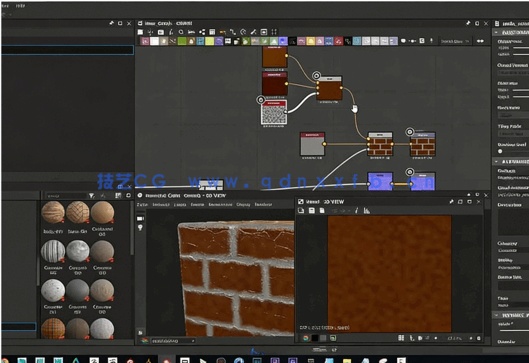Image resolution: width=529 pixels, height=363 pixels.
Task: Click the view mode icon in library toolbar
Action: (118, 196)
